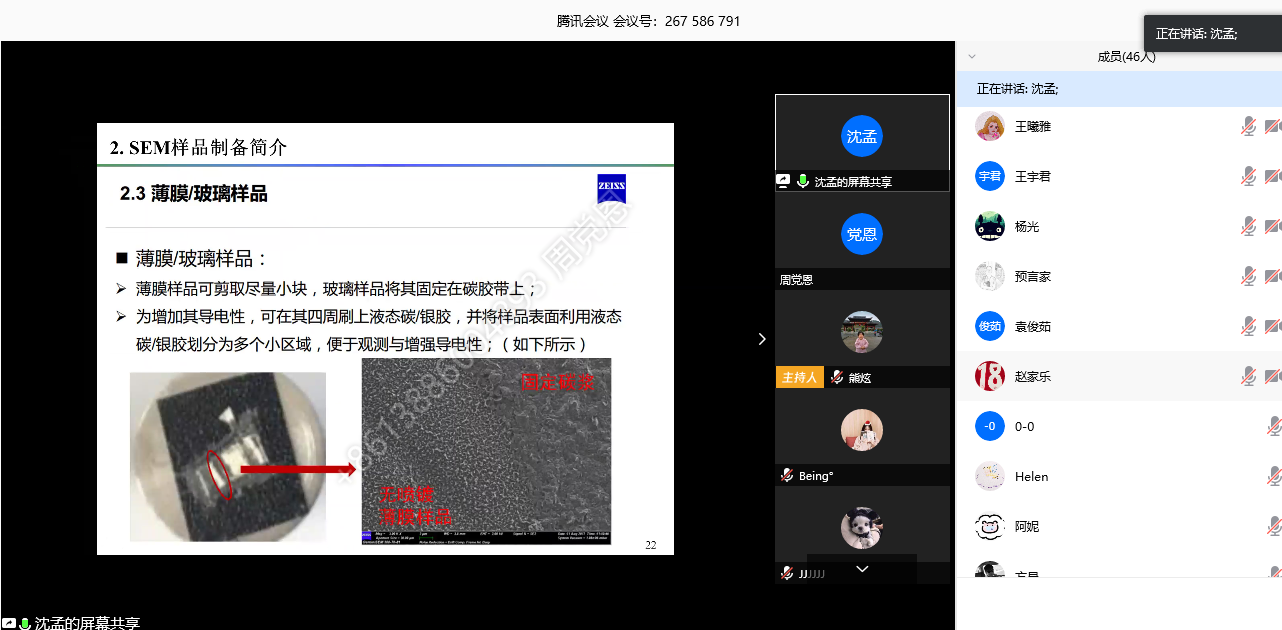Toggle 赵家乐's camera-off icon
The height and width of the screenshot is (630, 1282).
(x=1272, y=376)
